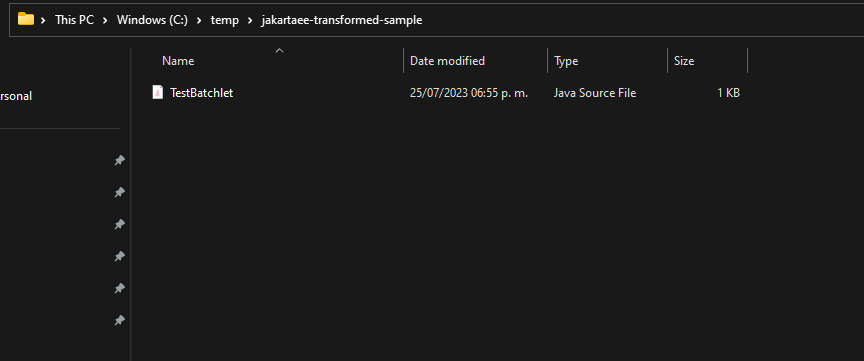Click the last pin icon in the sidebar
This screenshot has width=864, height=361.
(119, 320)
